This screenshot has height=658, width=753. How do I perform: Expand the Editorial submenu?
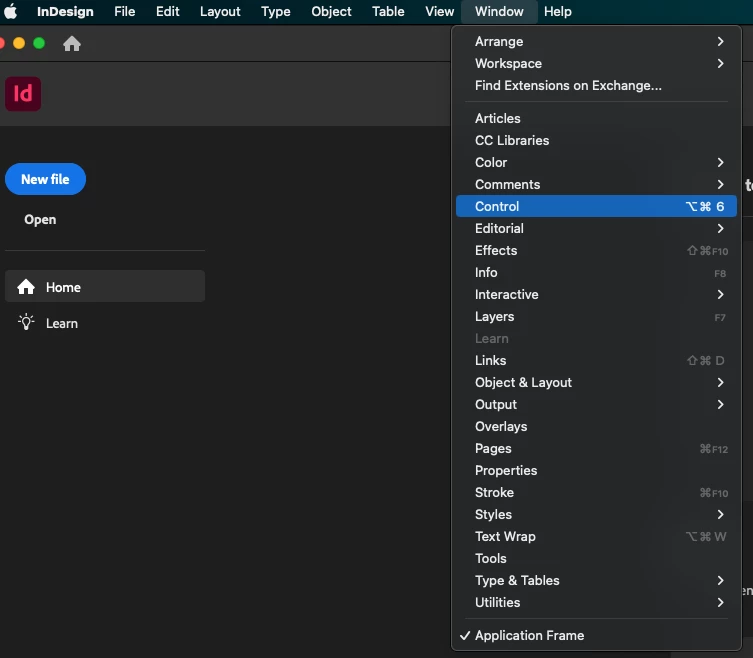pos(596,228)
